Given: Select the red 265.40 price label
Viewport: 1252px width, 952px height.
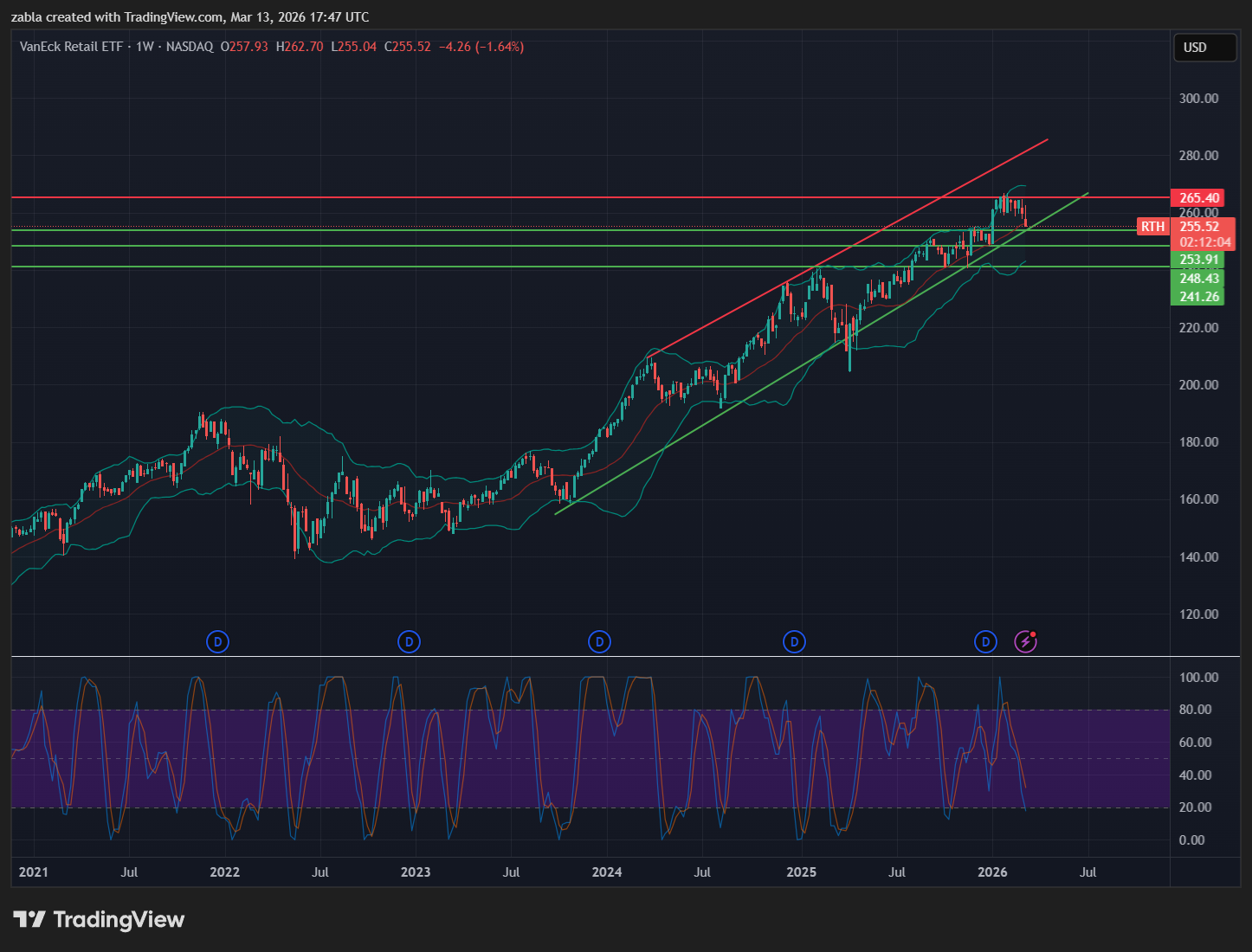Looking at the screenshot, I should (1198, 198).
